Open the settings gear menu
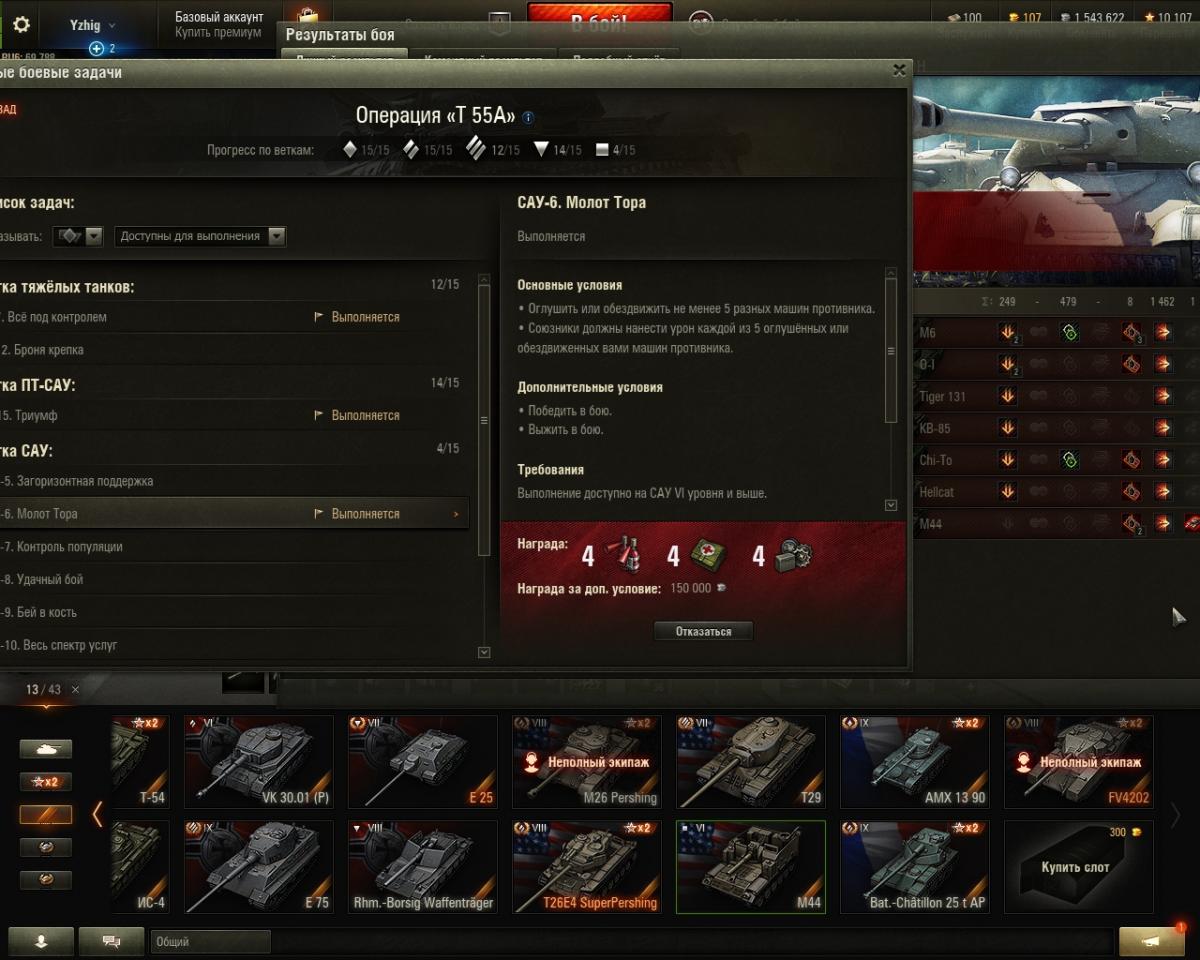Viewport: 1200px width, 960px height. [x=20, y=25]
